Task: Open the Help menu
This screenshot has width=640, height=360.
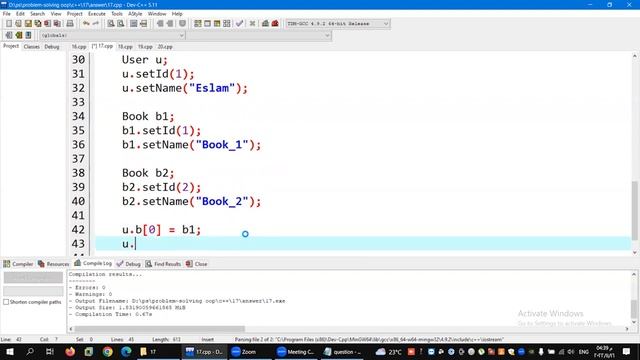Action: click(x=177, y=14)
